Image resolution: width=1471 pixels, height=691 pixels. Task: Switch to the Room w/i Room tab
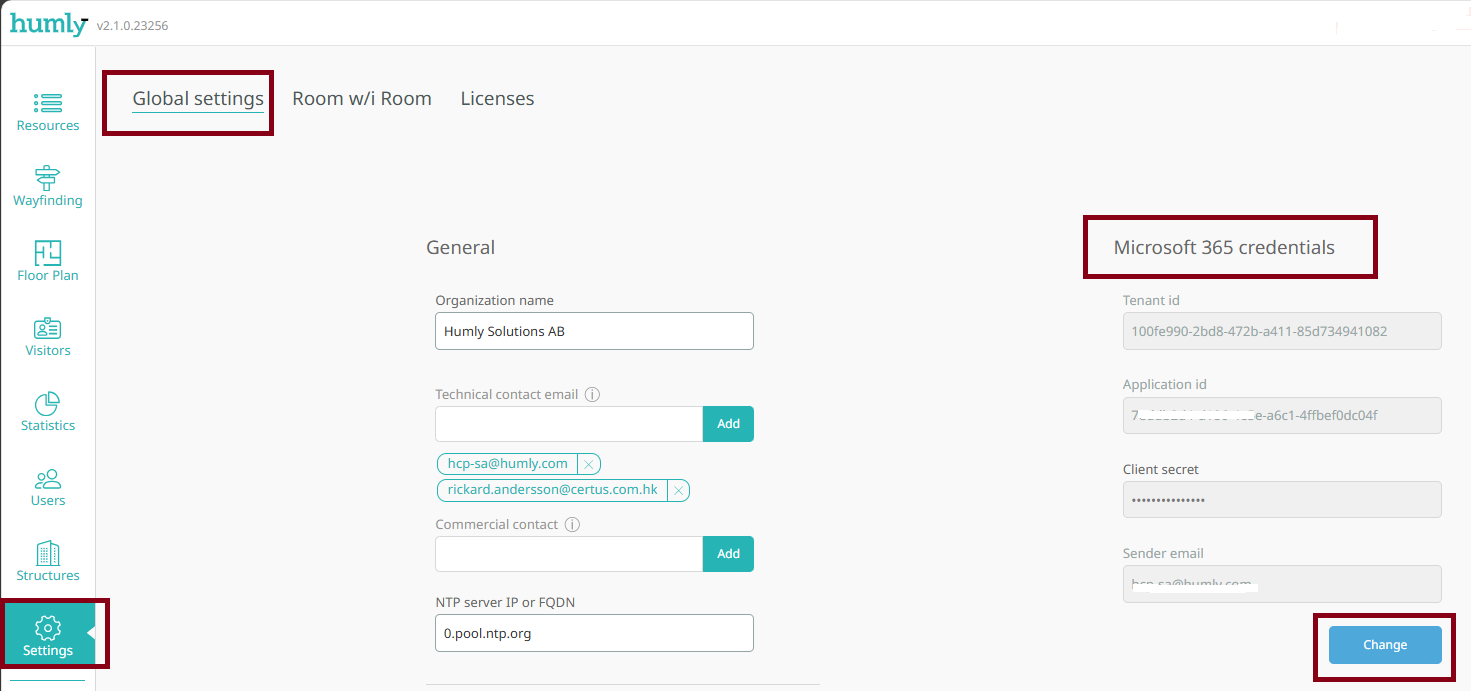pos(362,99)
